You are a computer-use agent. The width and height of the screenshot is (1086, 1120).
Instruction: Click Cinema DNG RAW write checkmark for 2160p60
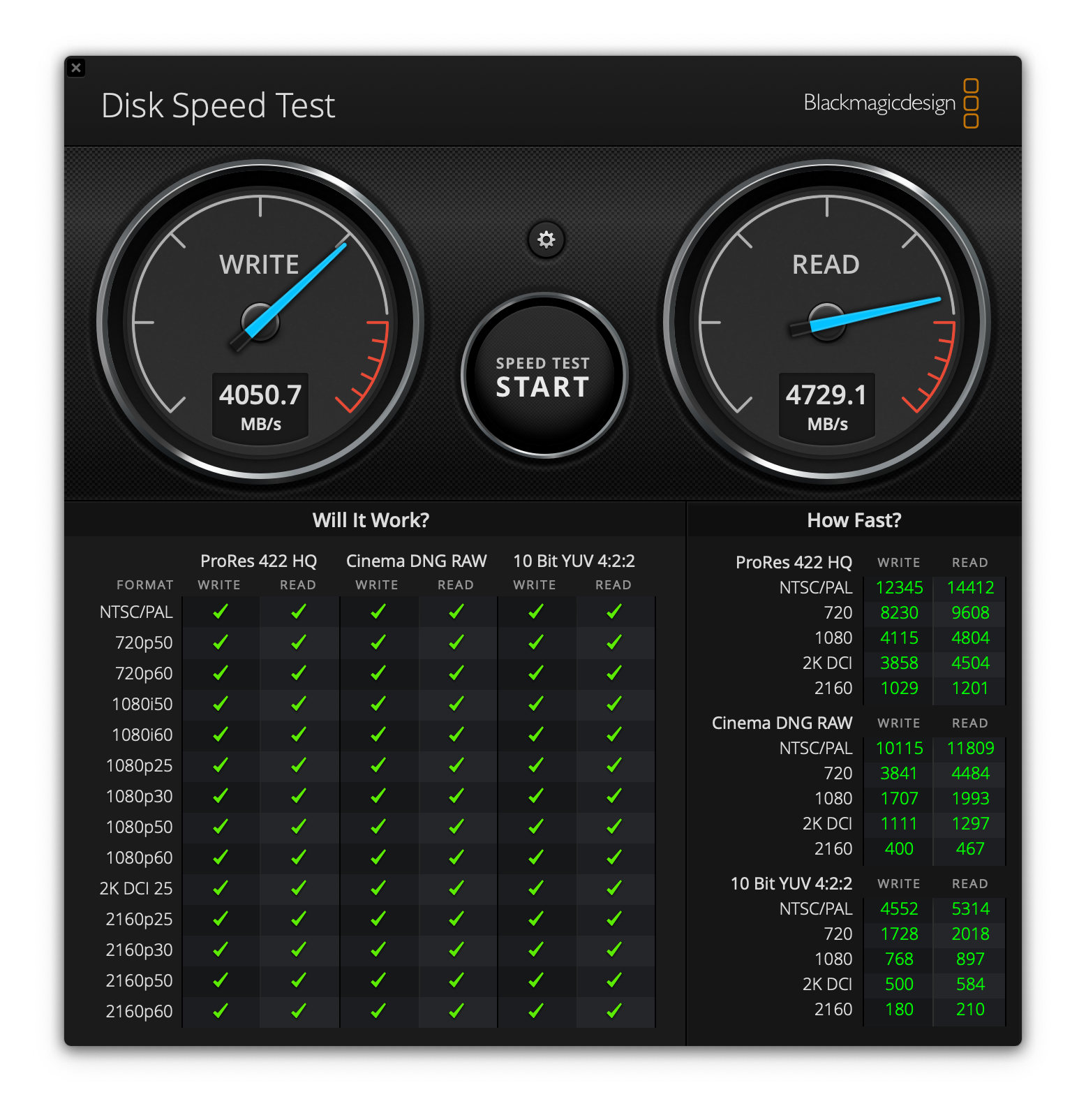pyautogui.click(x=378, y=1011)
